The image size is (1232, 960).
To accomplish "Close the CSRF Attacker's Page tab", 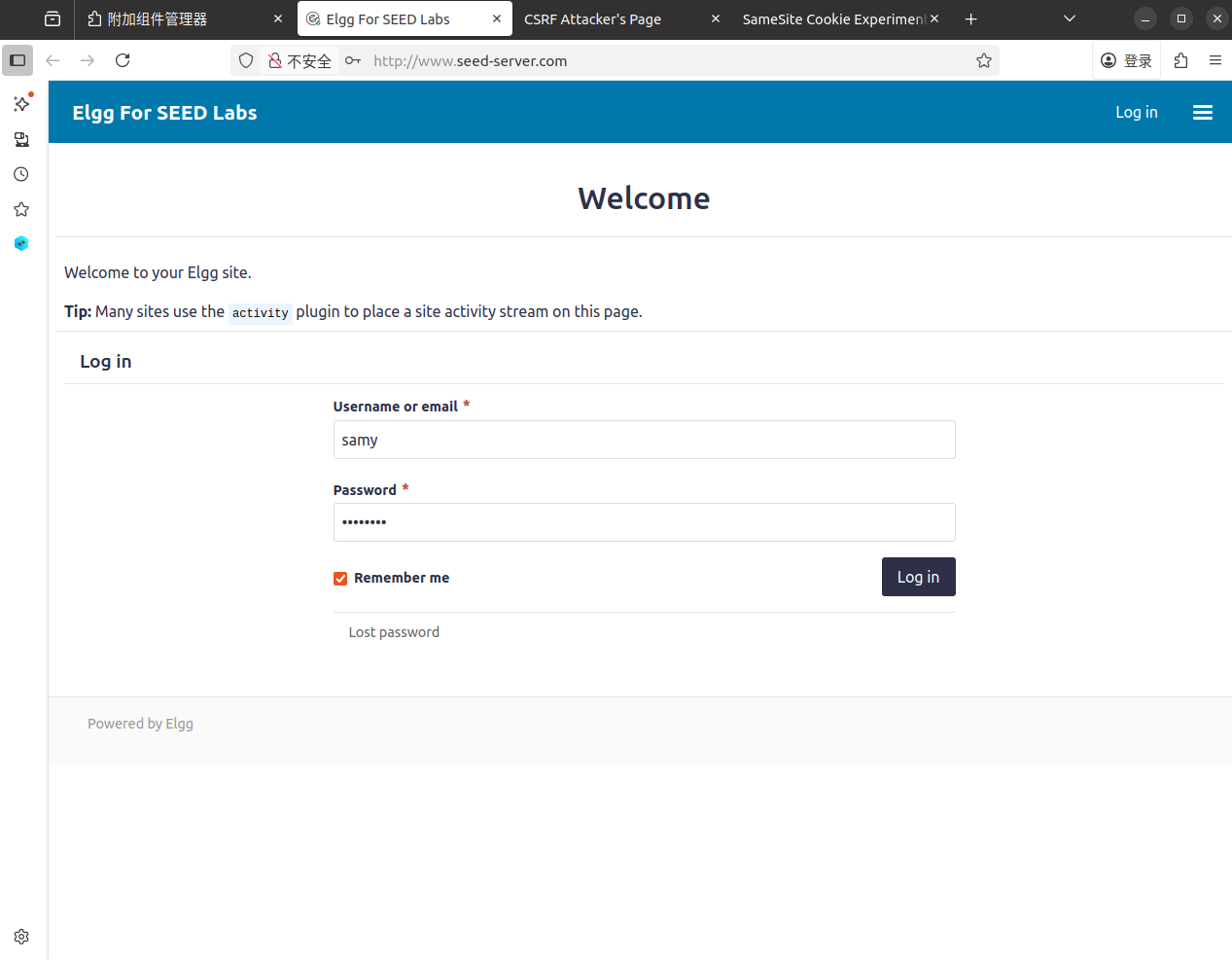I will click(x=716, y=18).
